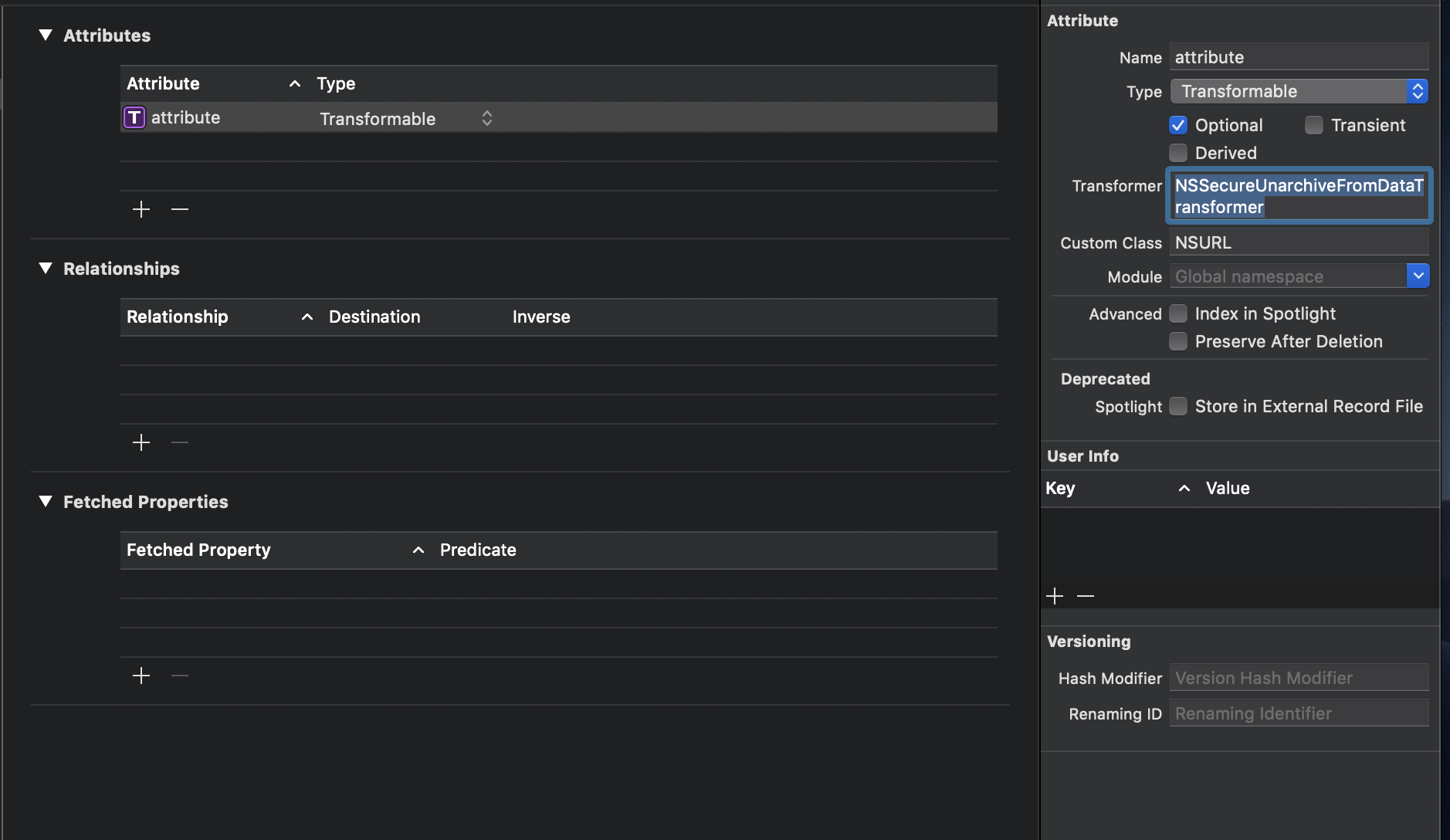Enable the Derived checkbox
Viewport: 1450px width, 840px height.
pos(1178,153)
